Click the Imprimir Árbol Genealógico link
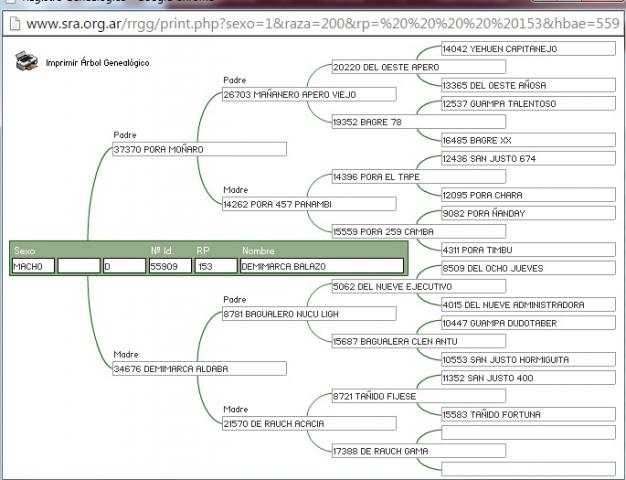 [x=97, y=63]
